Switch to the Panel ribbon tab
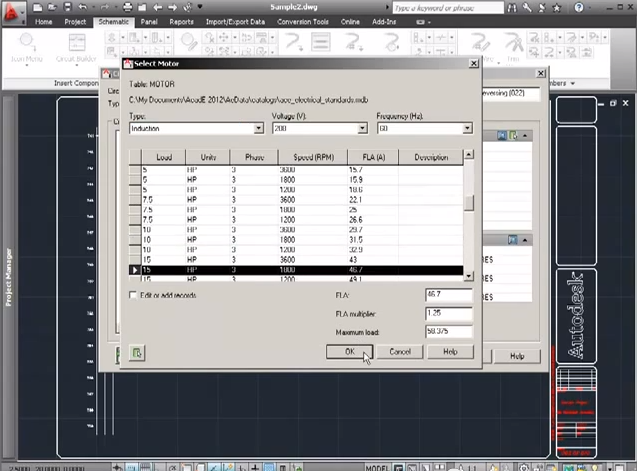Image resolution: width=637 pixels, height=471 pixels. tap(149, 22)
